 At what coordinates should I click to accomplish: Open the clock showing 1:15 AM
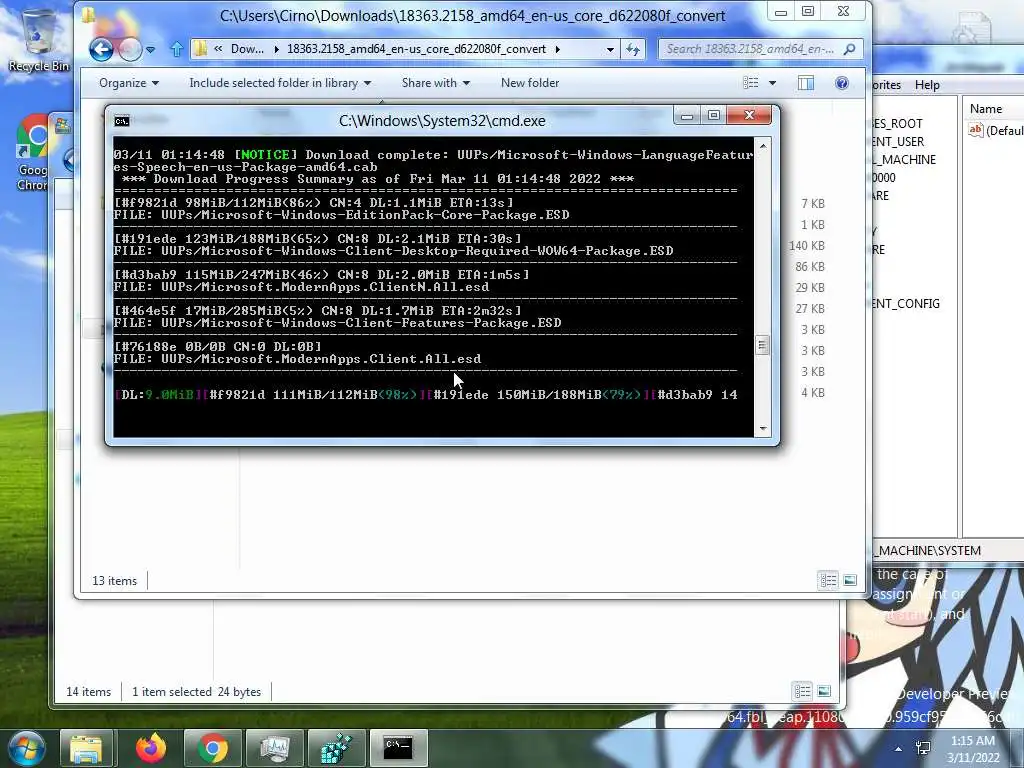coord(973,749)
